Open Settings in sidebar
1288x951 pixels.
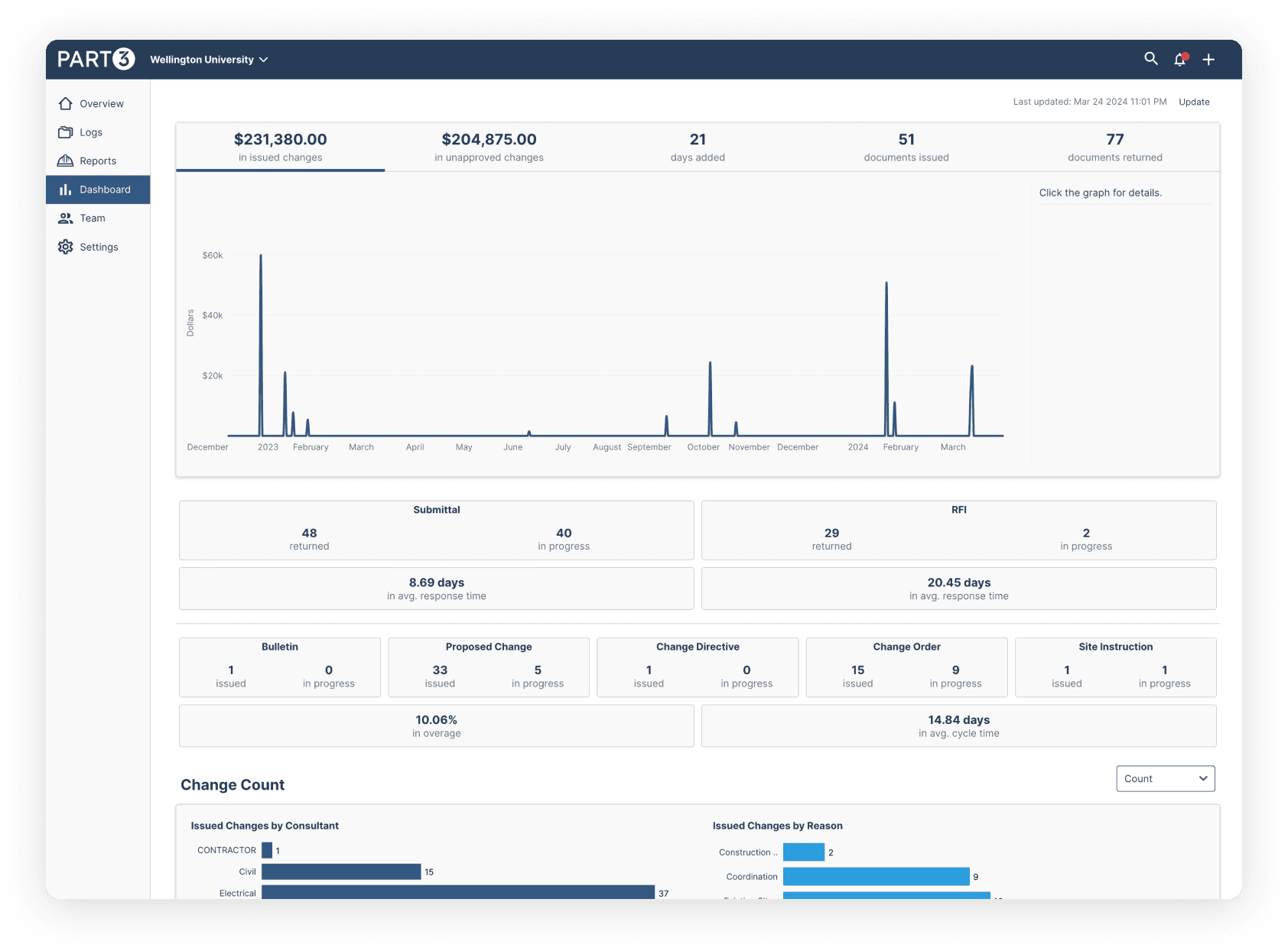98,247
